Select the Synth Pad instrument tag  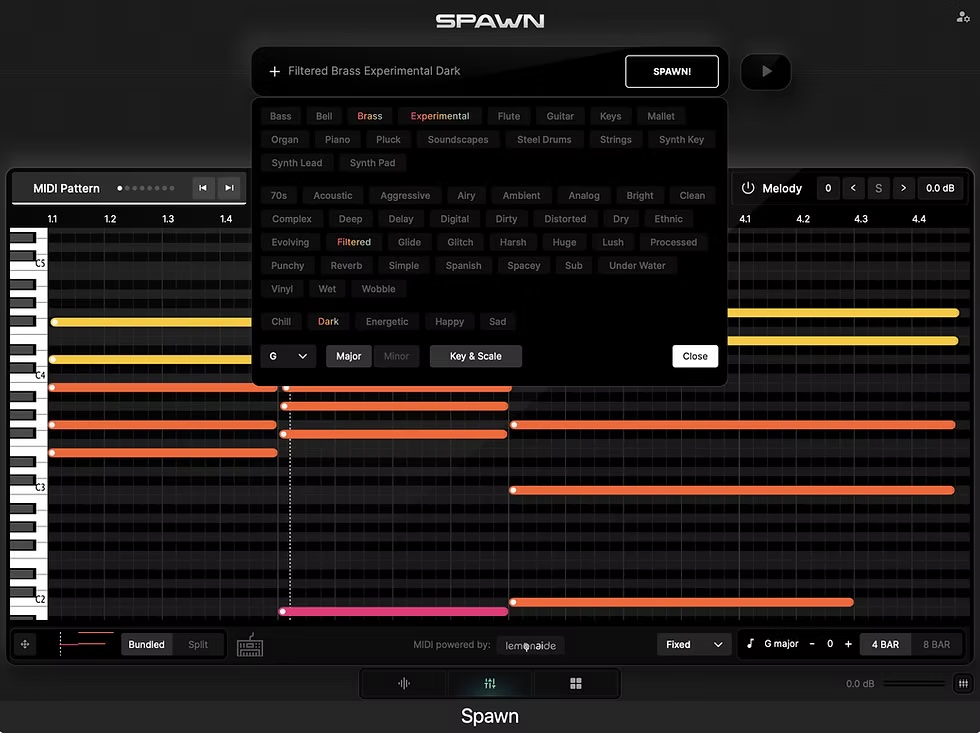point(372,163)
